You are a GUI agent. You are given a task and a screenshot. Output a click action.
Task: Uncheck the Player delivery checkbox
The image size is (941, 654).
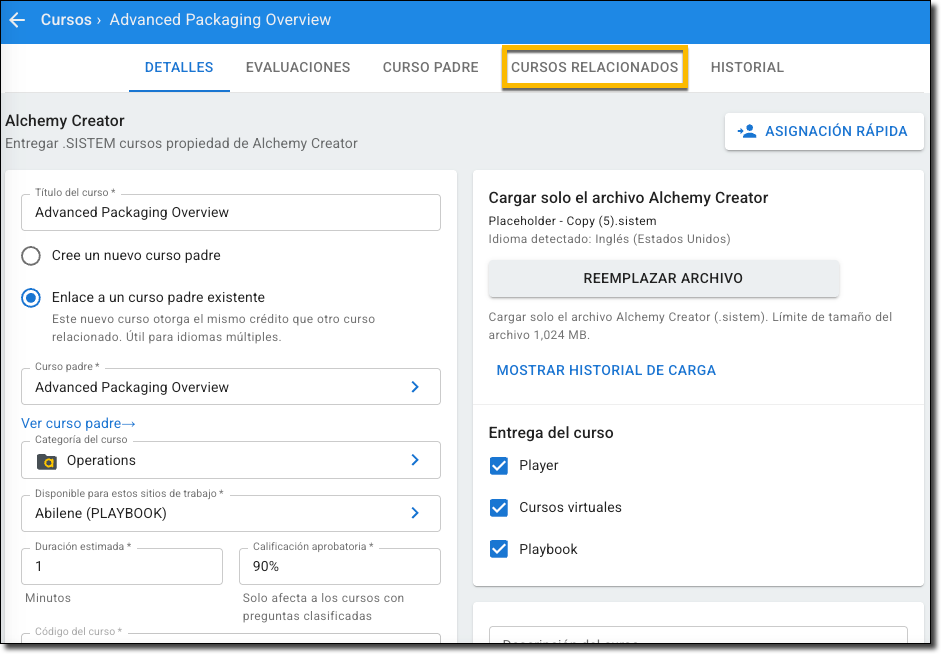[499, 466]
